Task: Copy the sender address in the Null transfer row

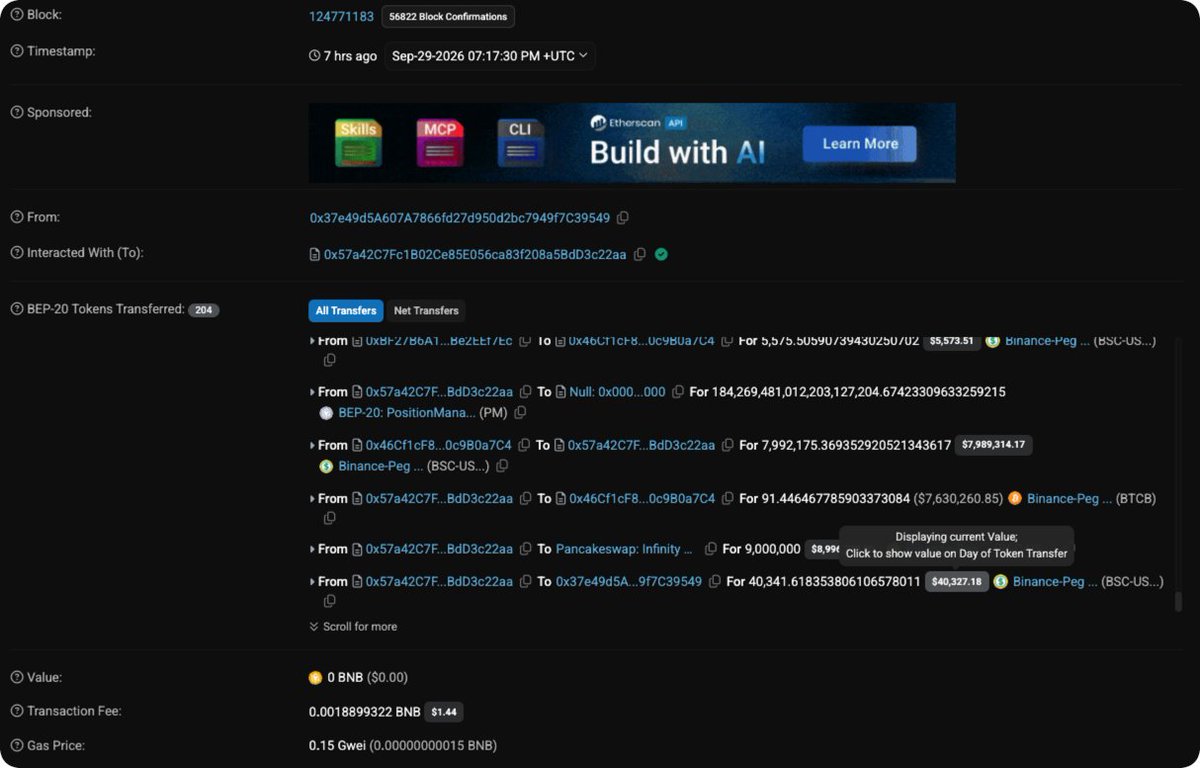Action: (525, 392)
